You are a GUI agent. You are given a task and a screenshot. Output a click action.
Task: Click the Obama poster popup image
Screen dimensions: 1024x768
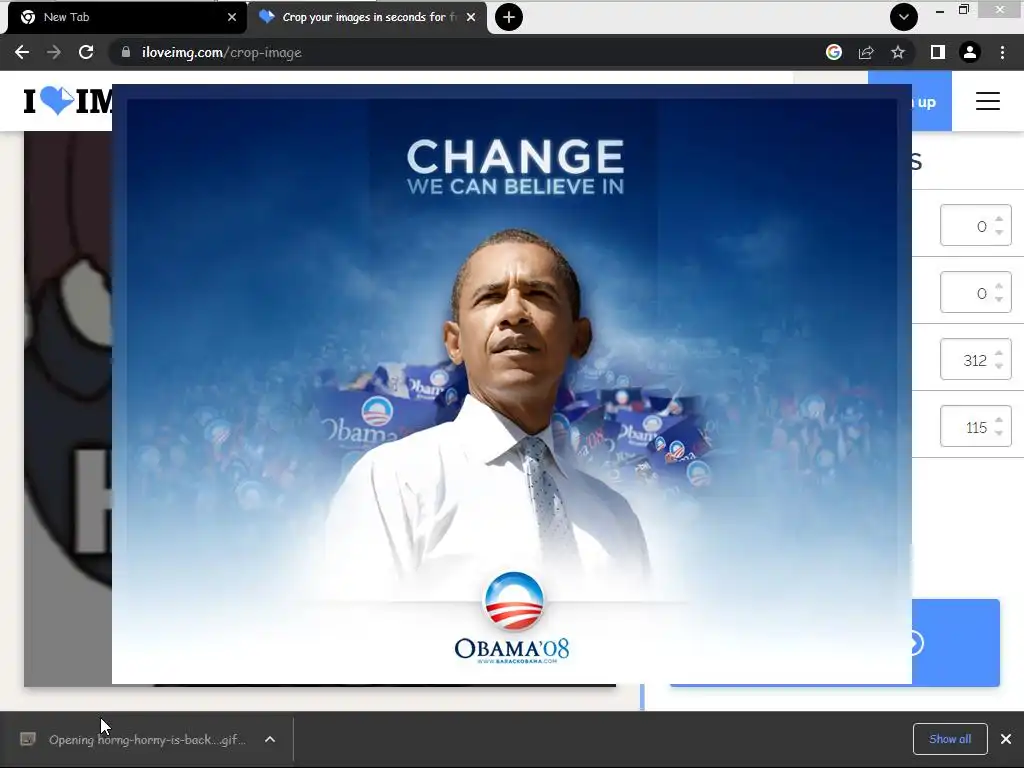(x=511, y=384)
